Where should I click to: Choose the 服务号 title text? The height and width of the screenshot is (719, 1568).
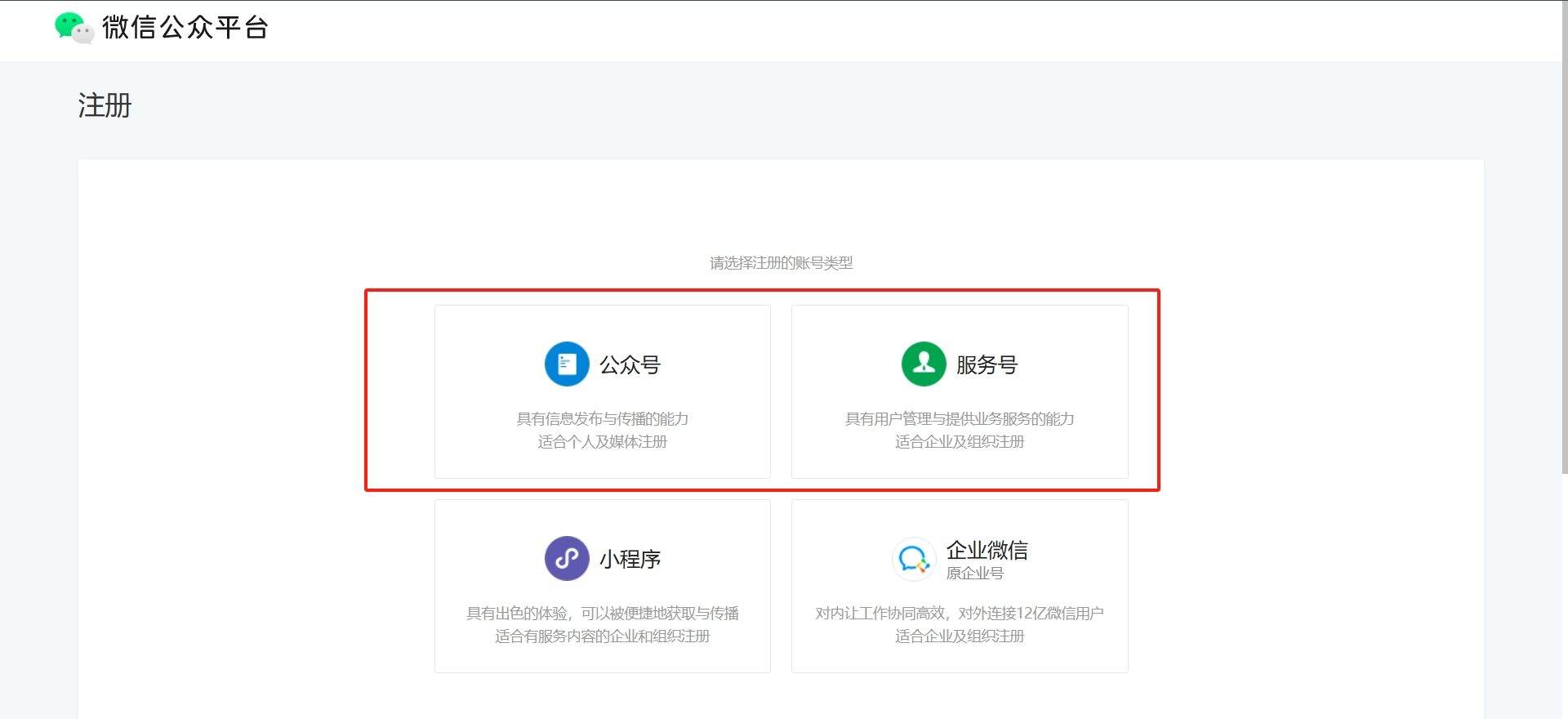[x=987, y=364]
